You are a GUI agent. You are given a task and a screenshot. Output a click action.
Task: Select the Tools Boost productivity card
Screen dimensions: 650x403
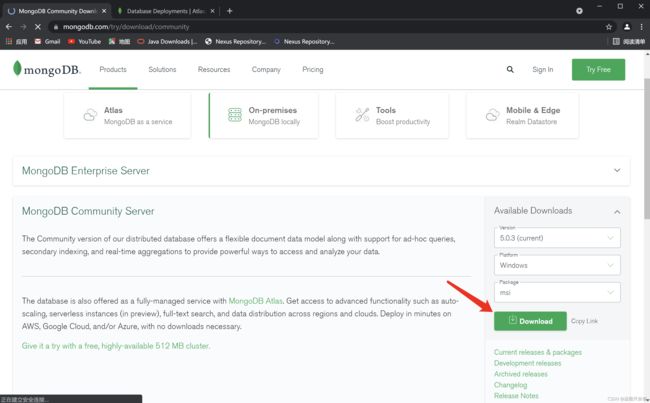pos(392,115)
